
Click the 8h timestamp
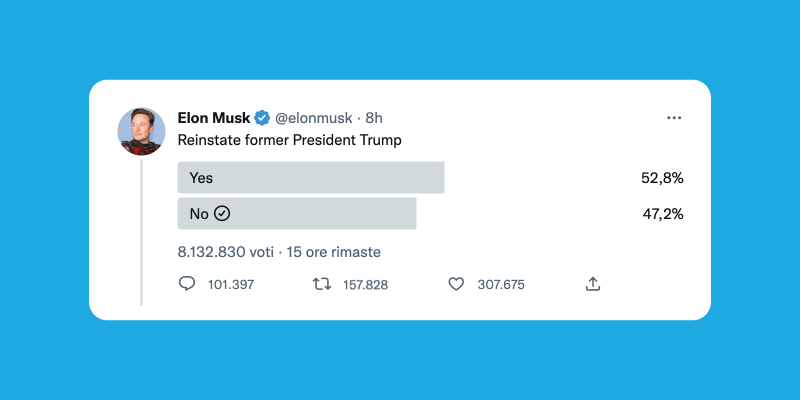pyautogui.click(x=373, y=118)
